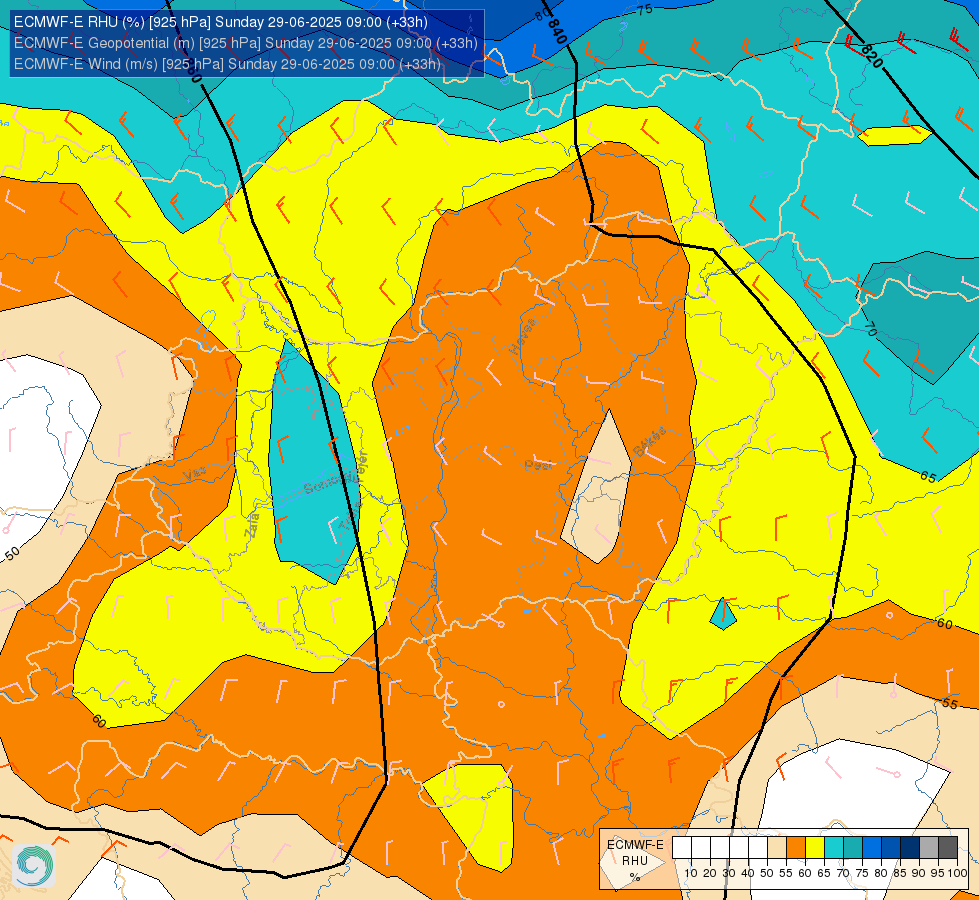The image size is (979, 900).
Task: Click the legend tick value 90
Action: point(919,873)
